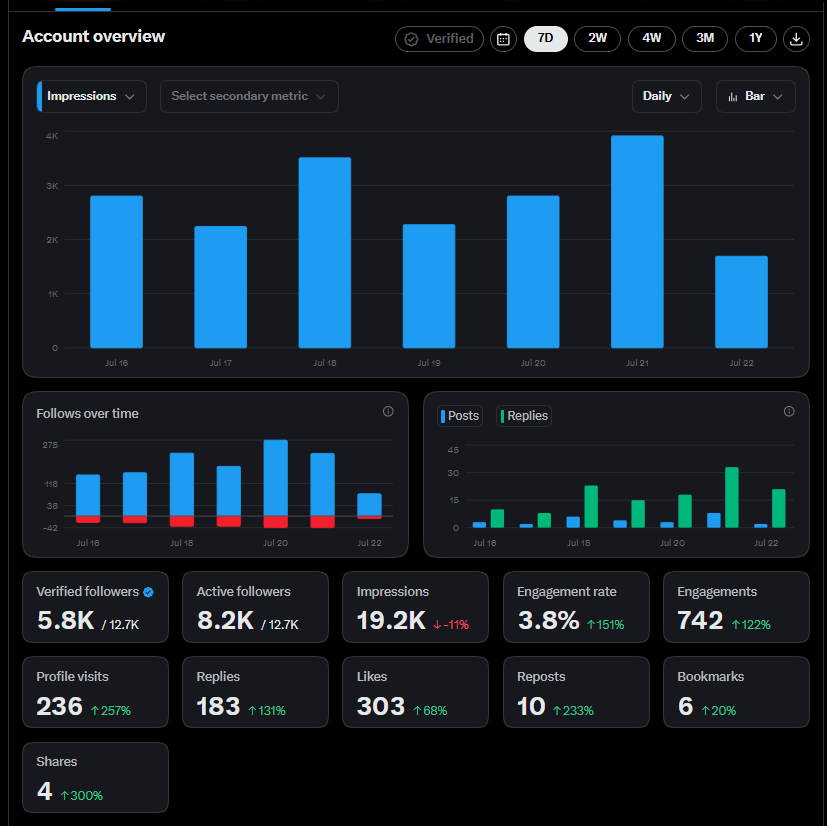The height and width of the screenshot is (826, 827).
Task: Click the 4K axis label in impressions chart
Action: [52, 136]
